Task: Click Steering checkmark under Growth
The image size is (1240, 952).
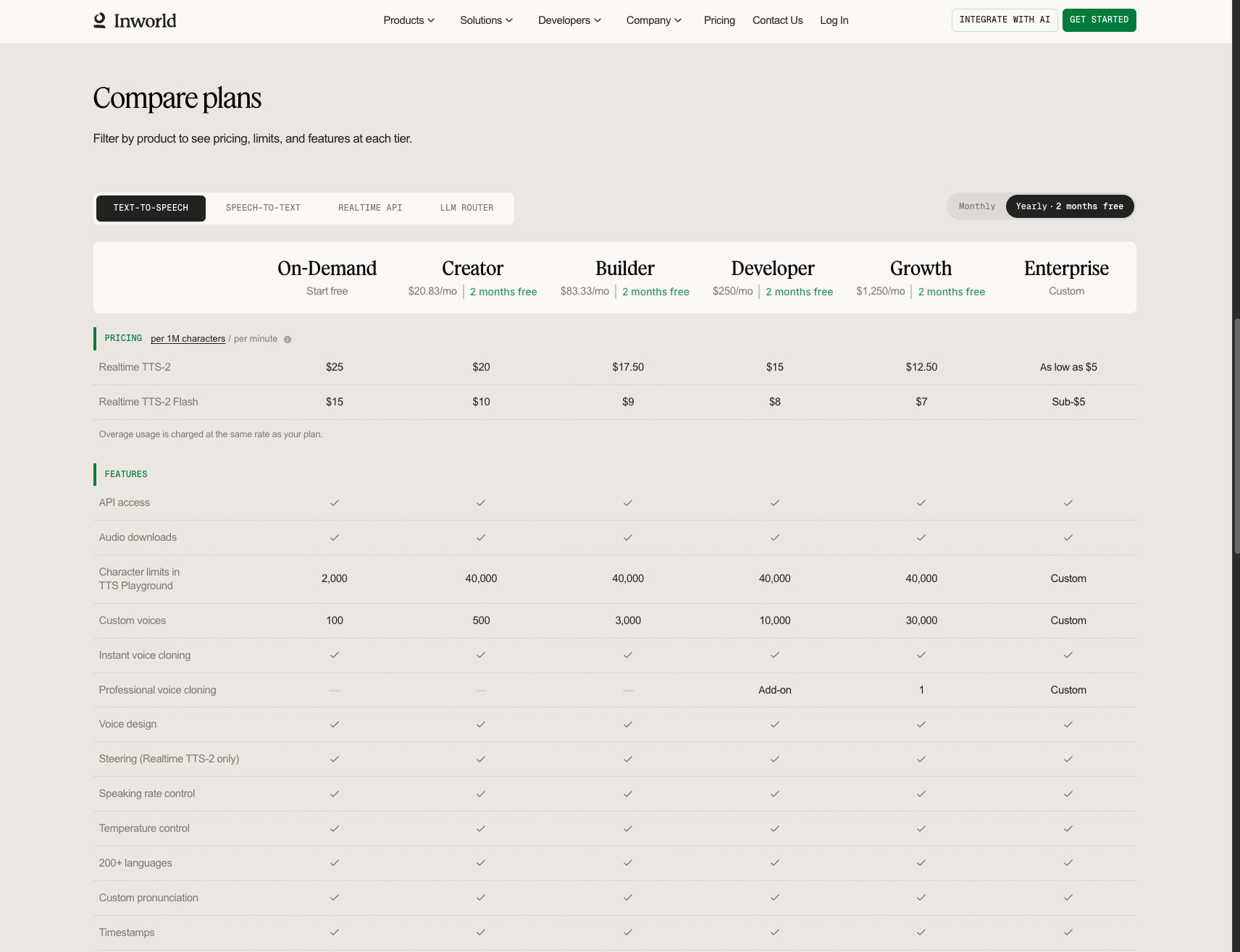Action: (921, 759)
